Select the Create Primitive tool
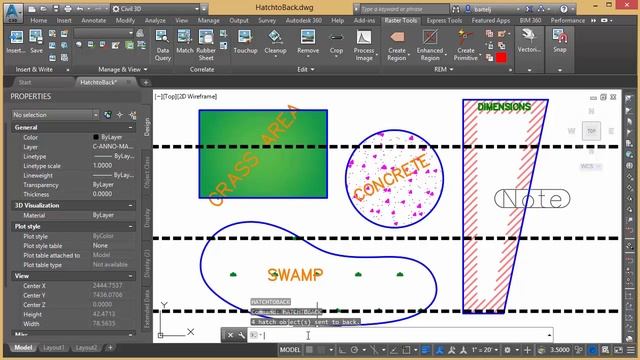 (x=466, y=45)
